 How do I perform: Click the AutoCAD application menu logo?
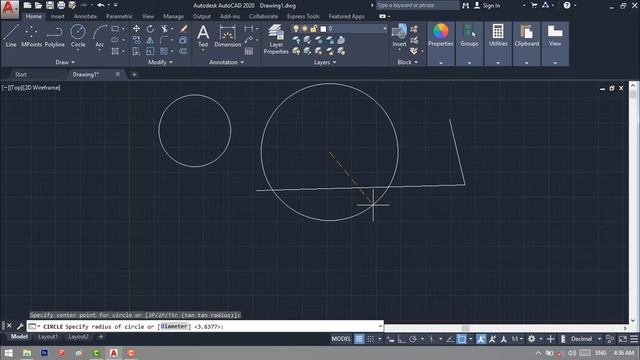click(x=9, y=9)
